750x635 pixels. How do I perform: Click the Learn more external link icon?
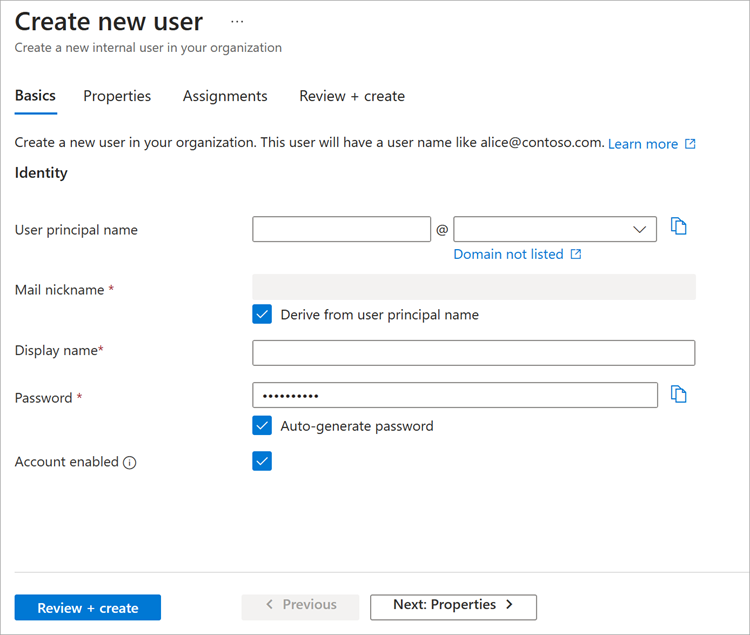[690, 144]
